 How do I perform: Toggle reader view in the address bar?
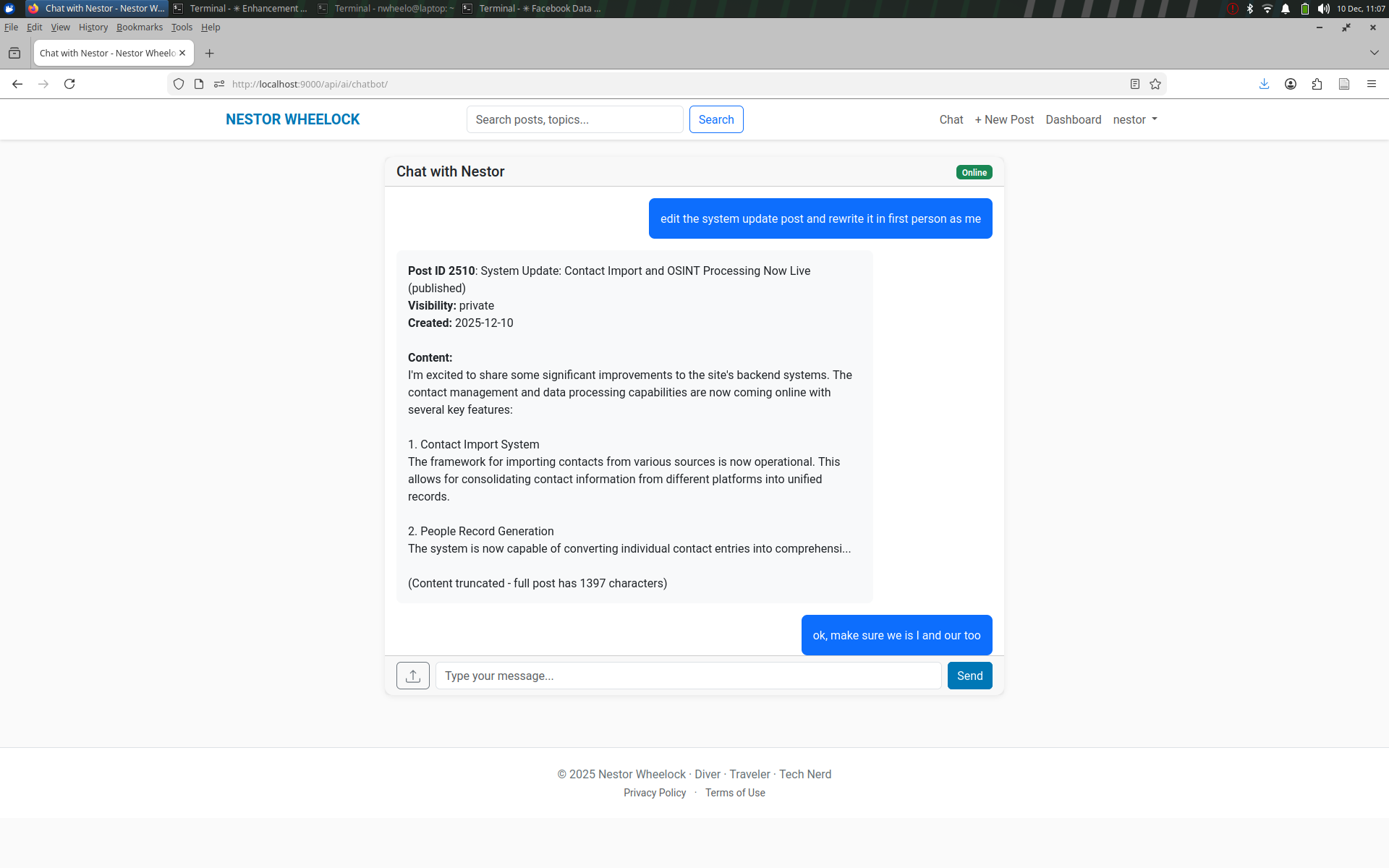[1134, 84]
